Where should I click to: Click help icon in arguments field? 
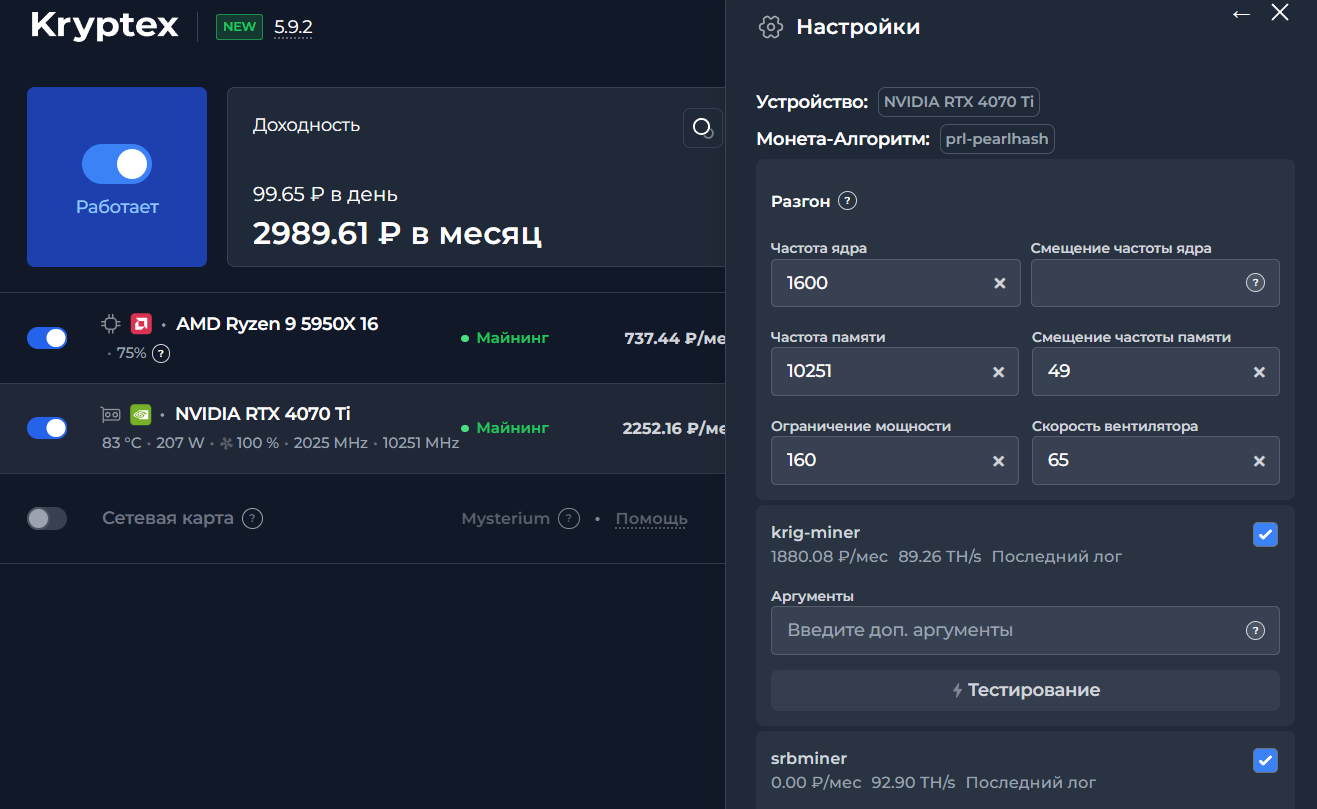(x=1255, y=630)
